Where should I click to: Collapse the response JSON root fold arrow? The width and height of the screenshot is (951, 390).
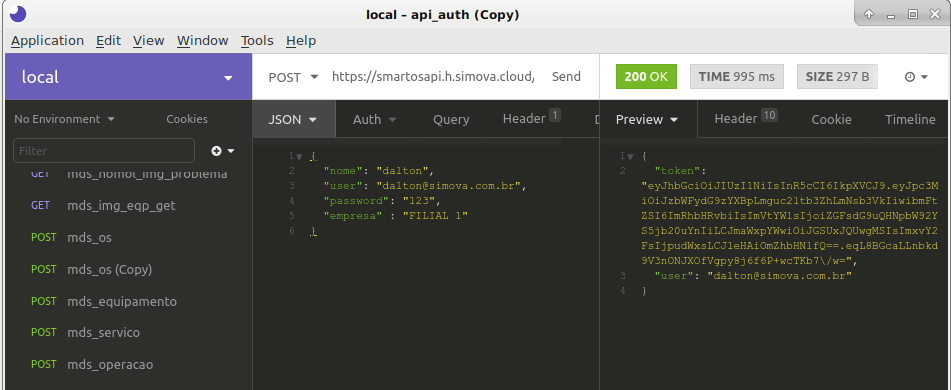pyautogui.click(x=631, y=156)
